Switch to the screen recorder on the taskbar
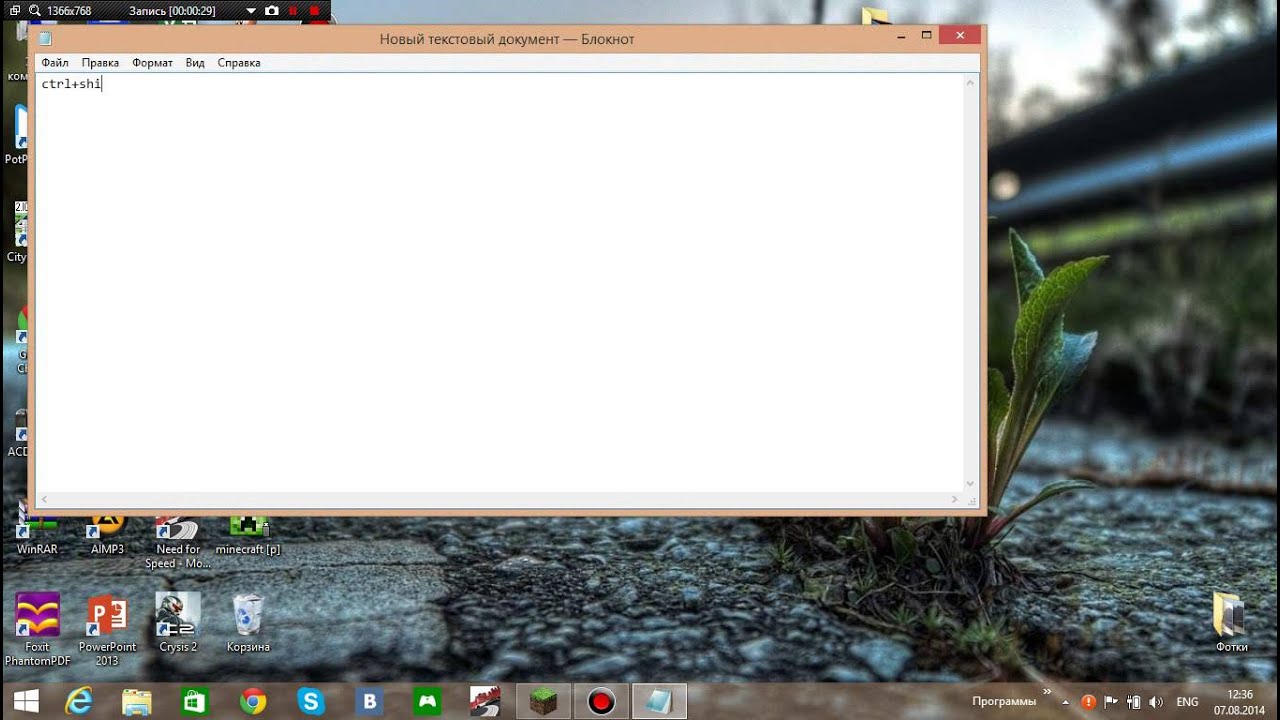 click(x=601, y=701)
